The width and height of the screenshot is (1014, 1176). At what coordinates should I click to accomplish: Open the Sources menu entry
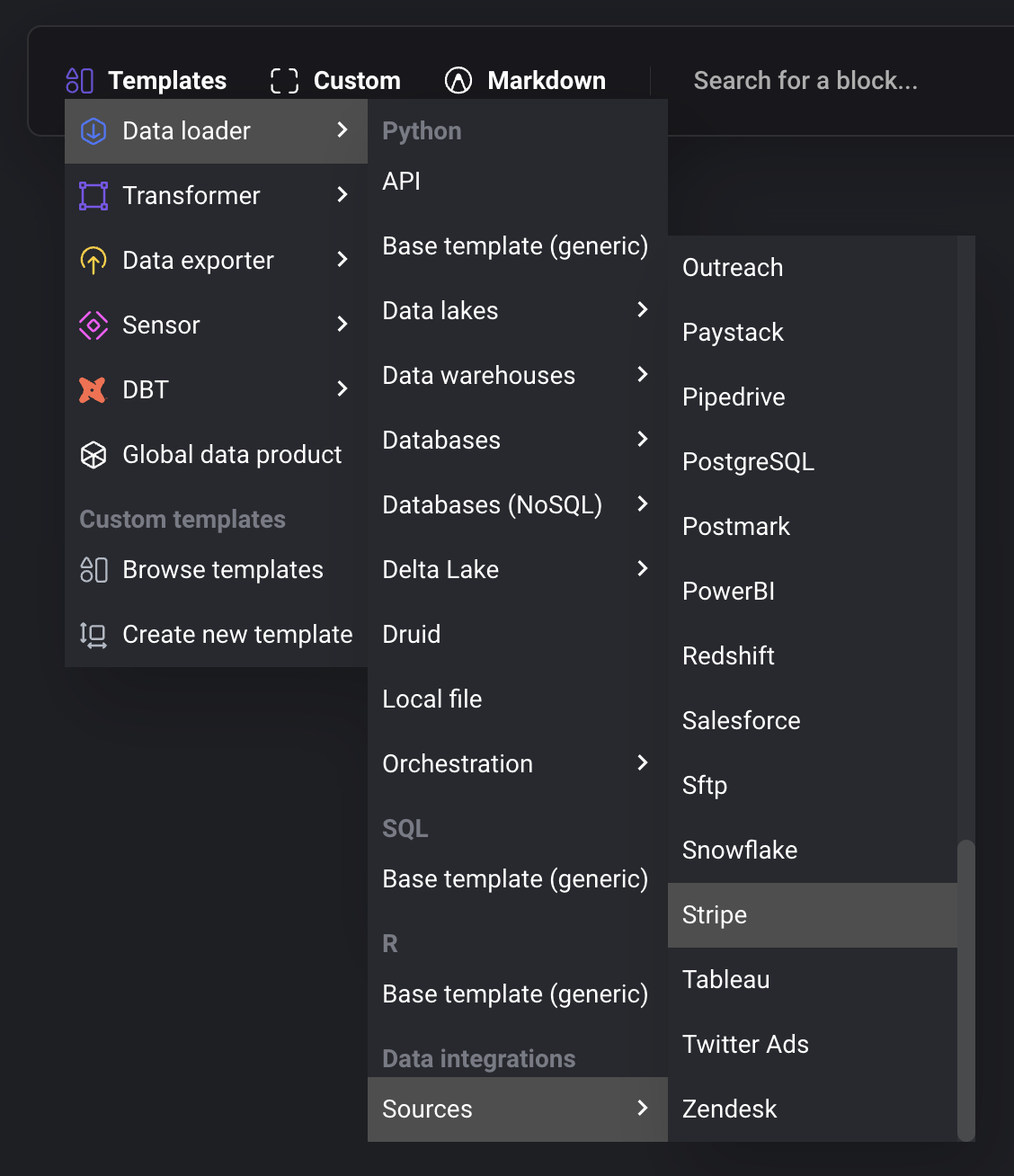point(518,1109)
